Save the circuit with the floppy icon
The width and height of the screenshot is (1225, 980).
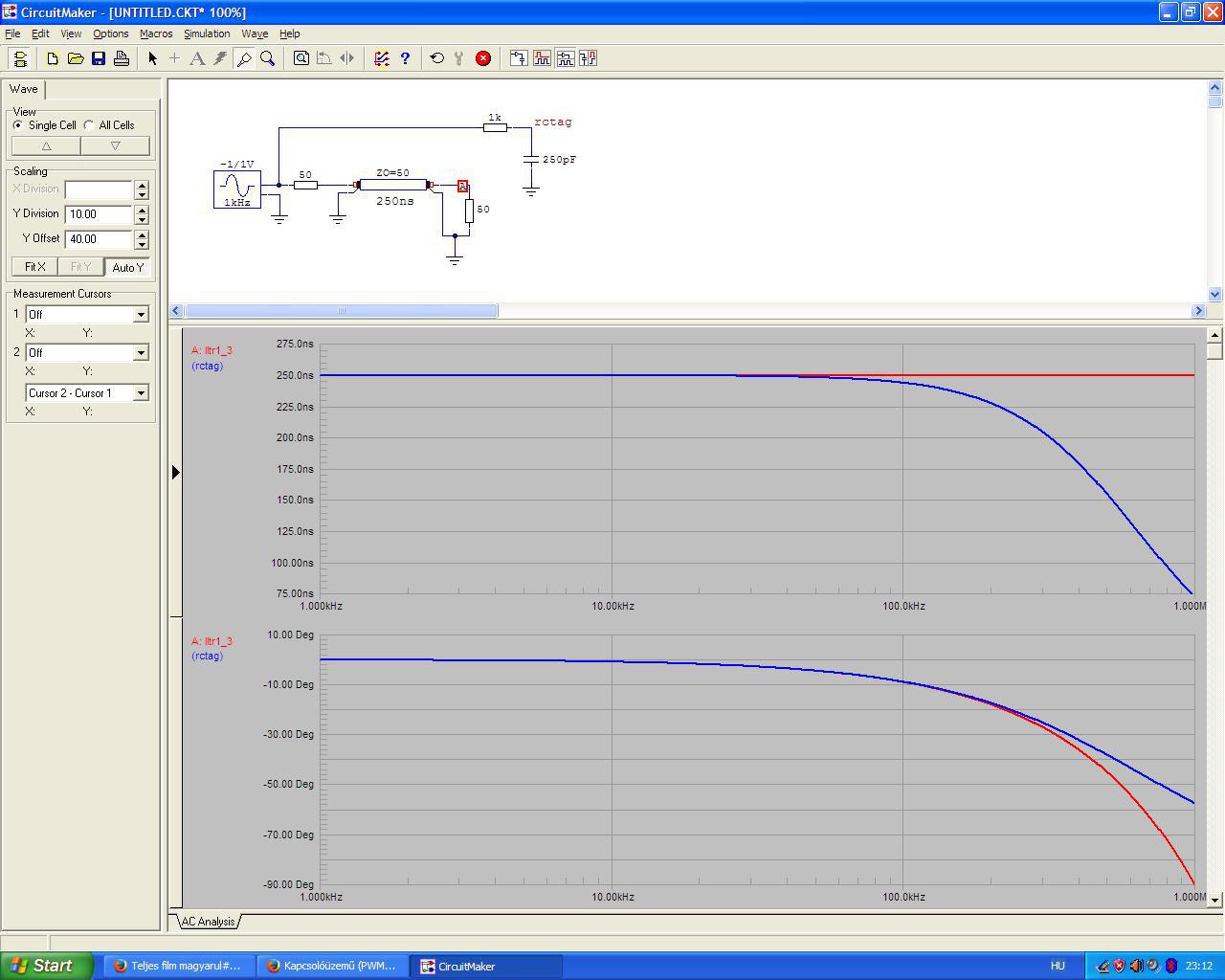coord(99,58)
